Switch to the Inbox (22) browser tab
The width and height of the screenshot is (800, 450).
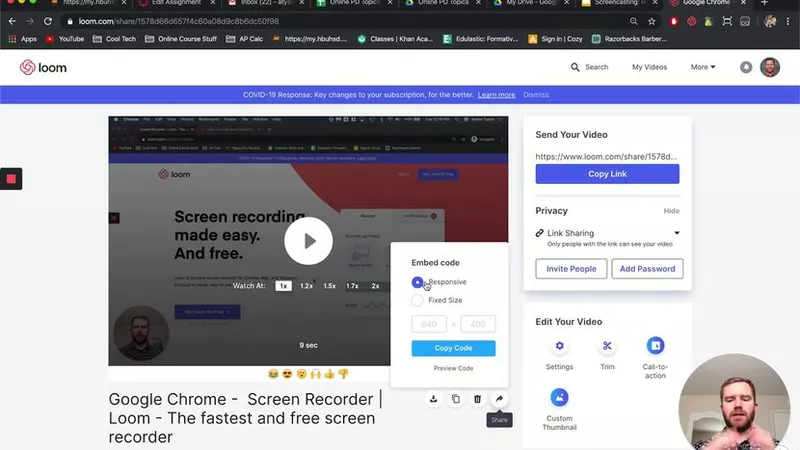tap(267, 3)
